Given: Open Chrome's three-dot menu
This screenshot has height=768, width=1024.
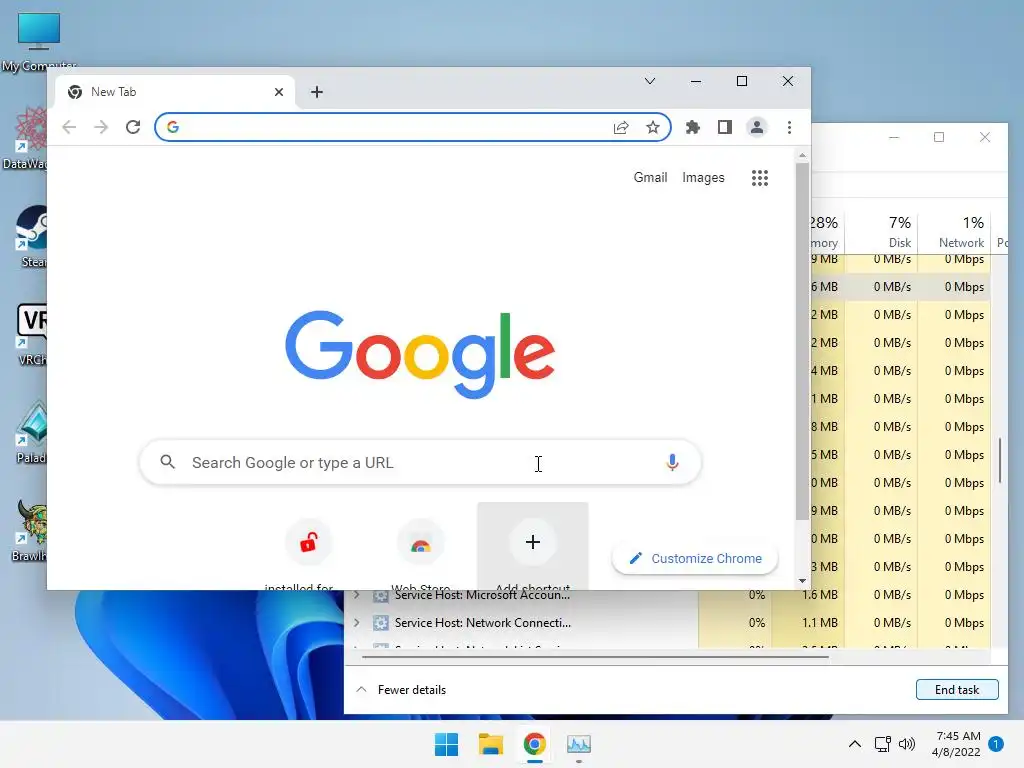Looking at the screenshot, I should pos(790,127).
